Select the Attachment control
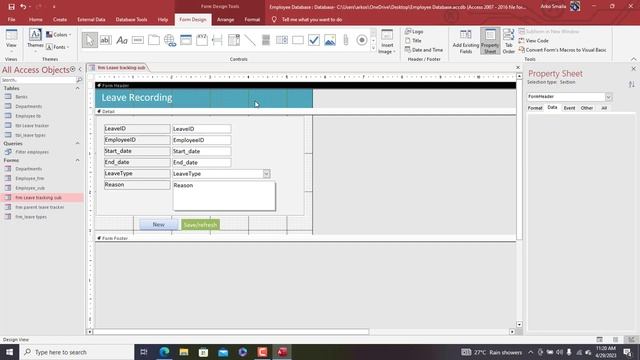Viewport: 640px width, 360px height. 346,40
